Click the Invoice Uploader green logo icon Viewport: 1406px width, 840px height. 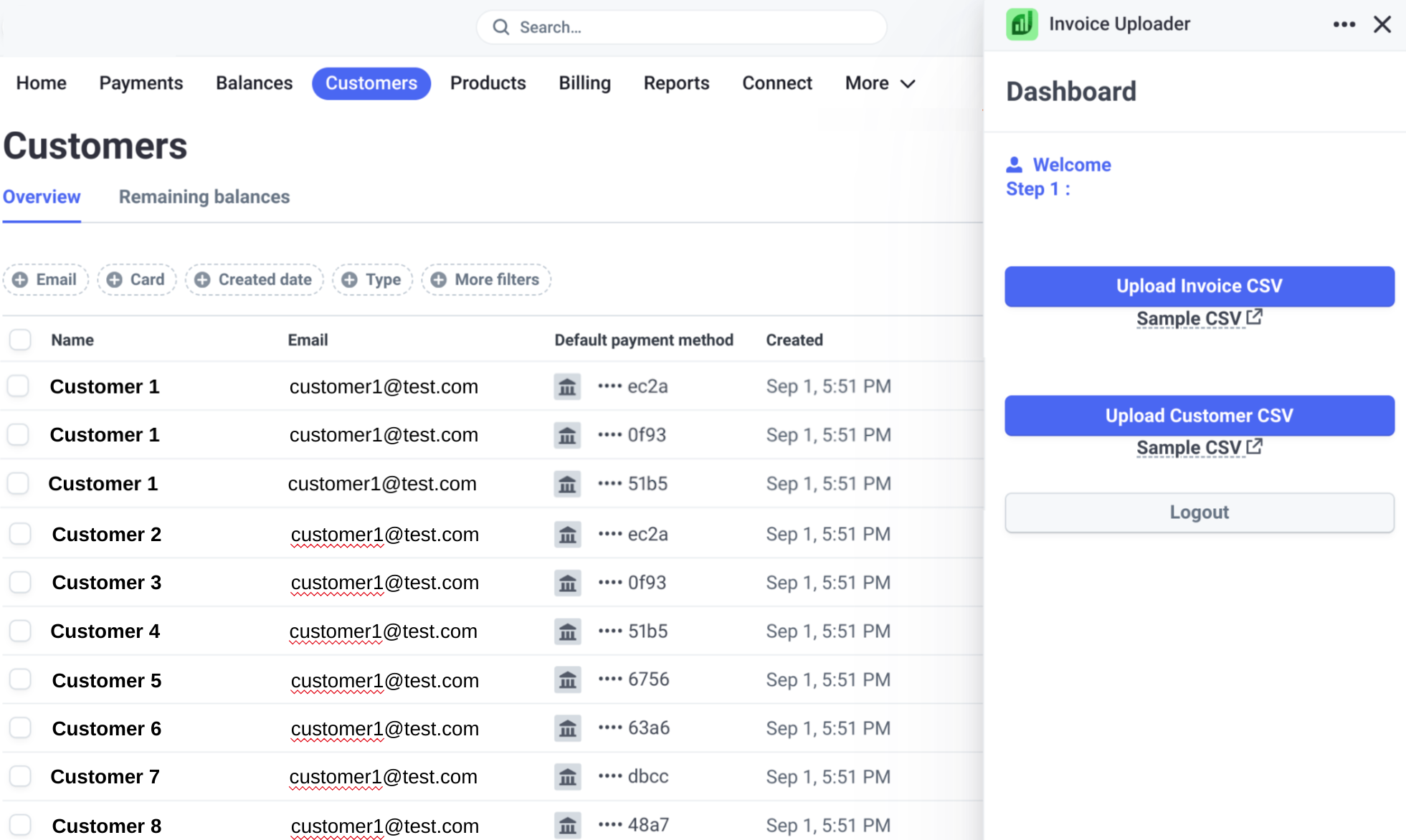[1021, 23]
